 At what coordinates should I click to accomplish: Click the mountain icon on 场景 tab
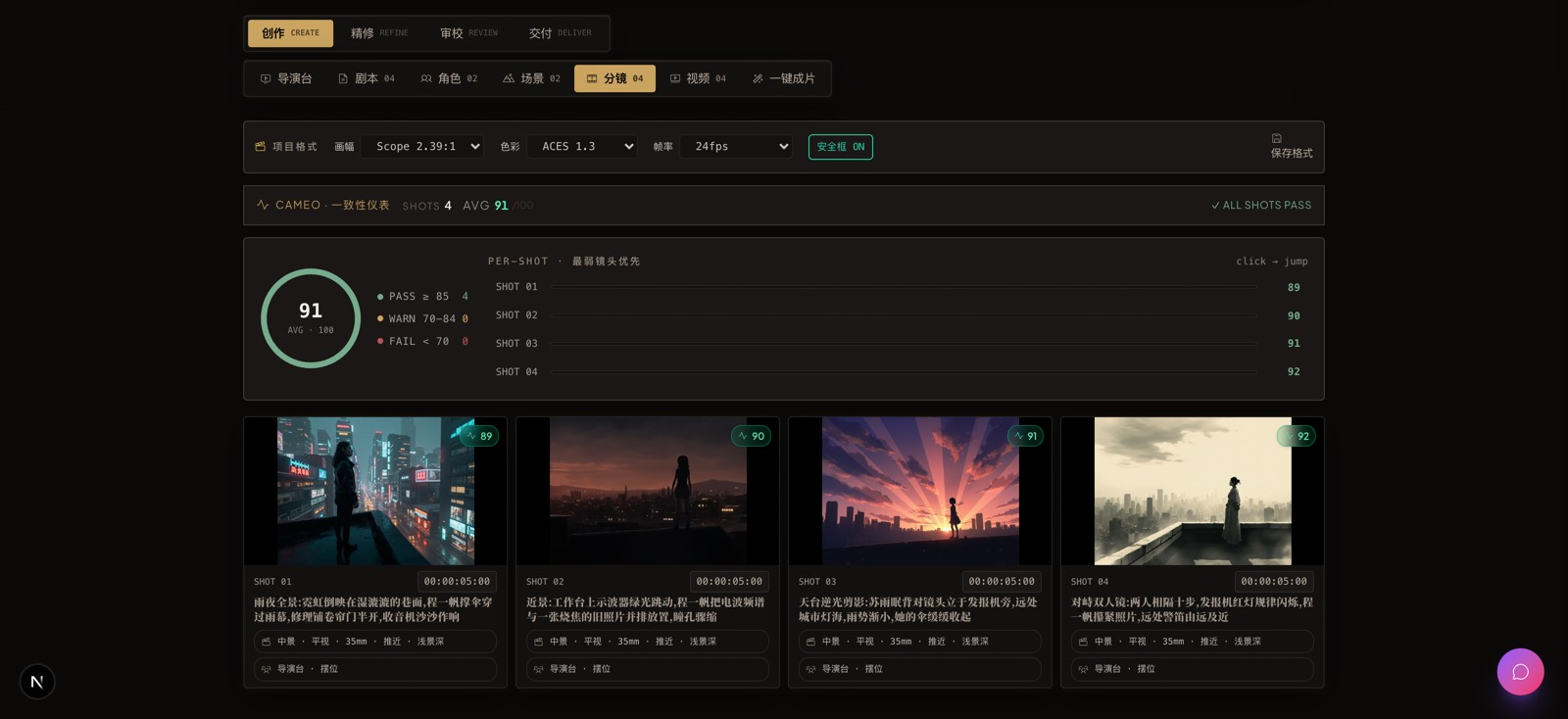click(509, 78)
